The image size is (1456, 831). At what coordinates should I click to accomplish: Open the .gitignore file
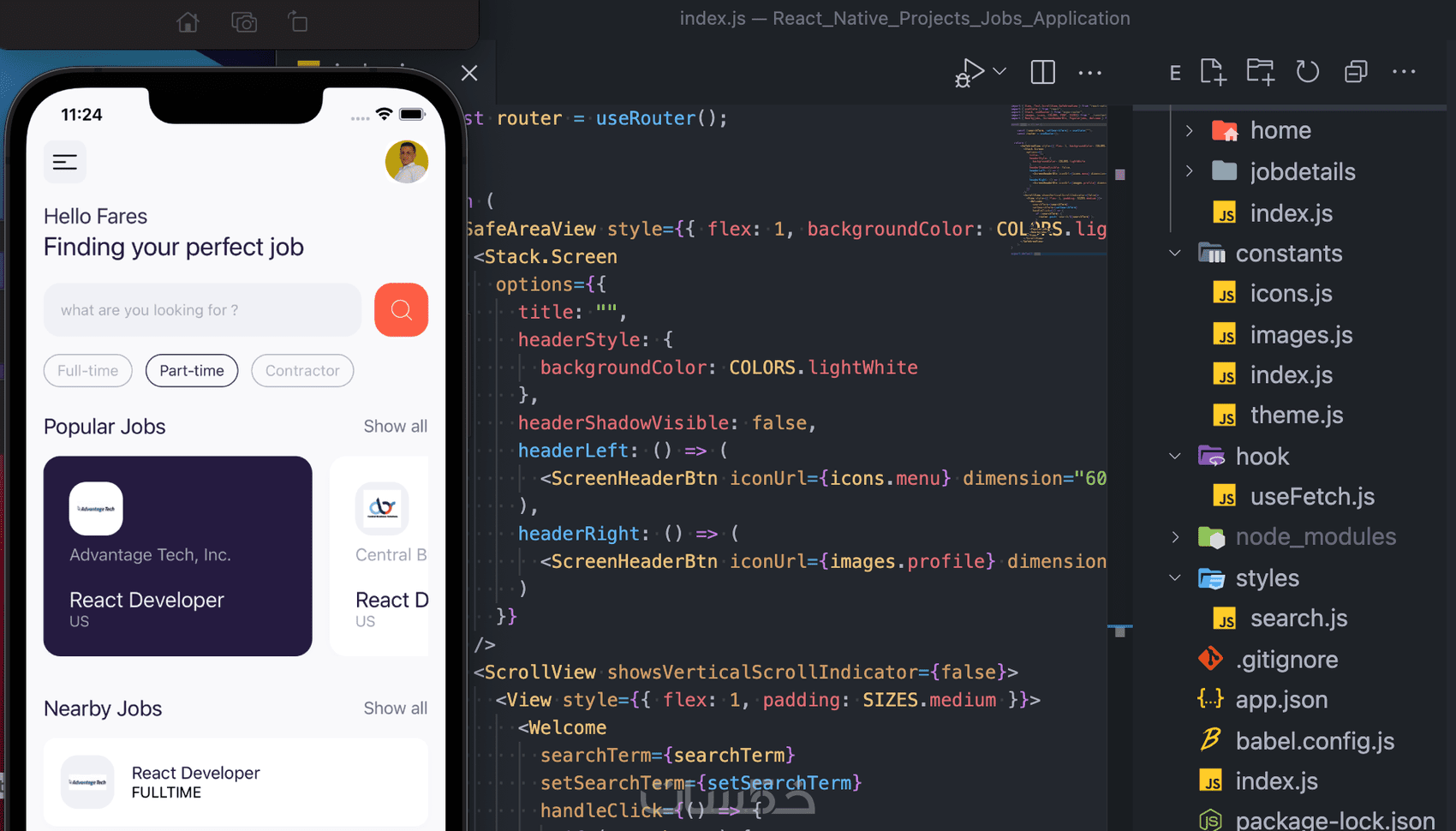[1286, 660]
